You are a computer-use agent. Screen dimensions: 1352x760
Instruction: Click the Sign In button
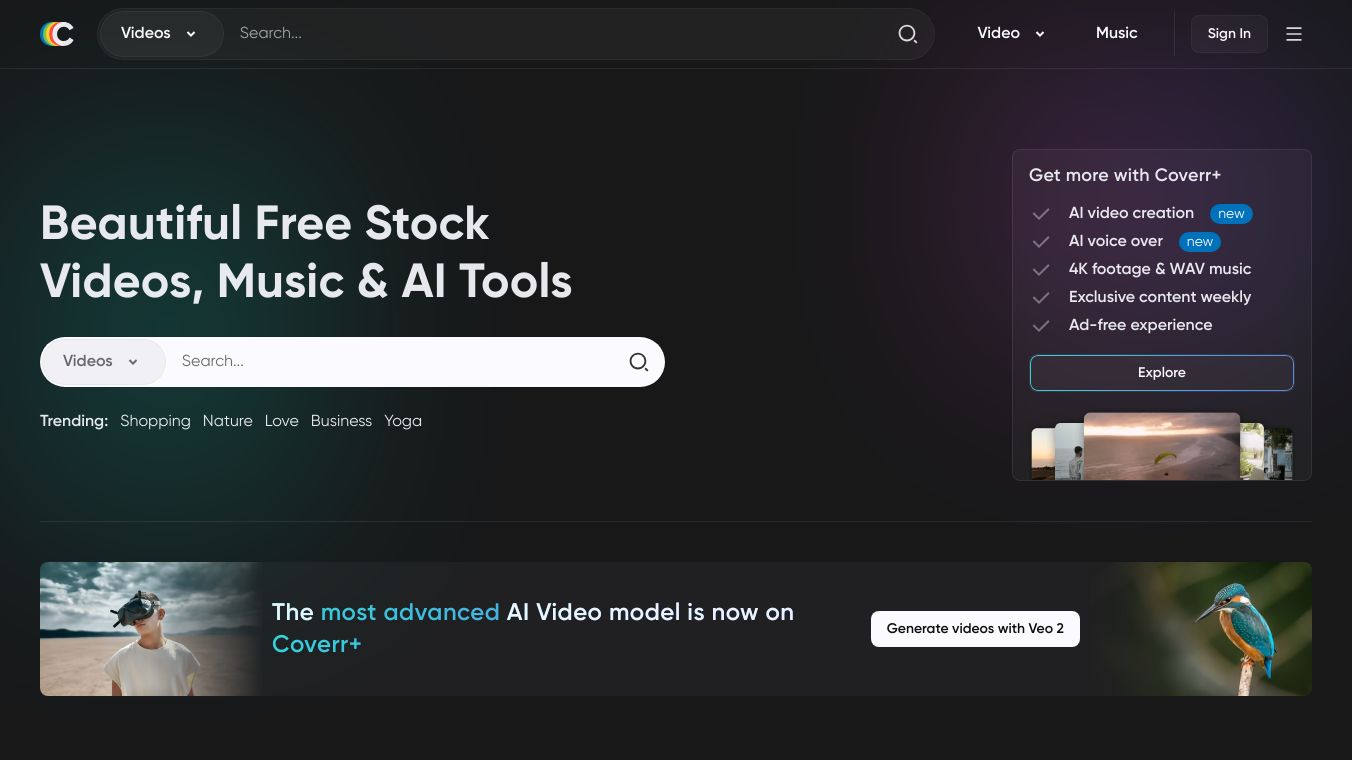[x=1229, y=34]
